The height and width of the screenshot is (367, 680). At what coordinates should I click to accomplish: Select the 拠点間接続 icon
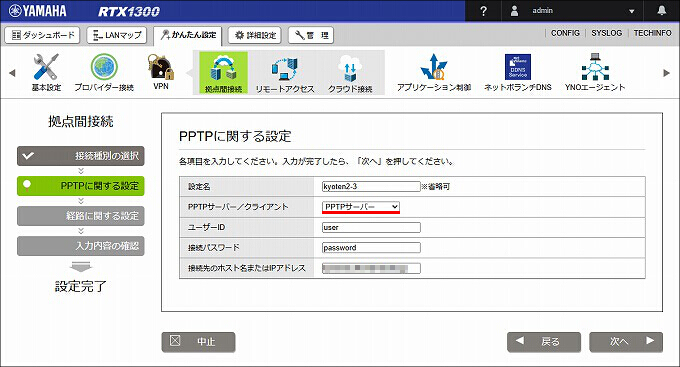click(223, 72)
